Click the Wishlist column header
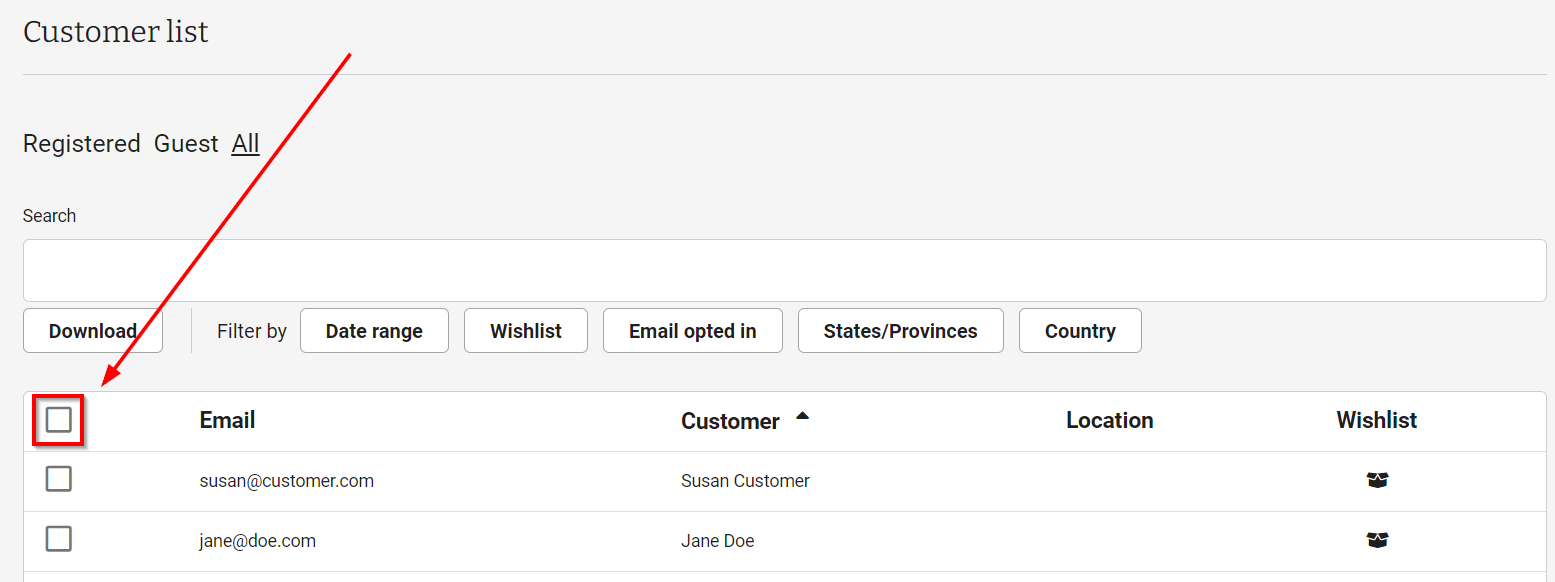 (1376, 420)
